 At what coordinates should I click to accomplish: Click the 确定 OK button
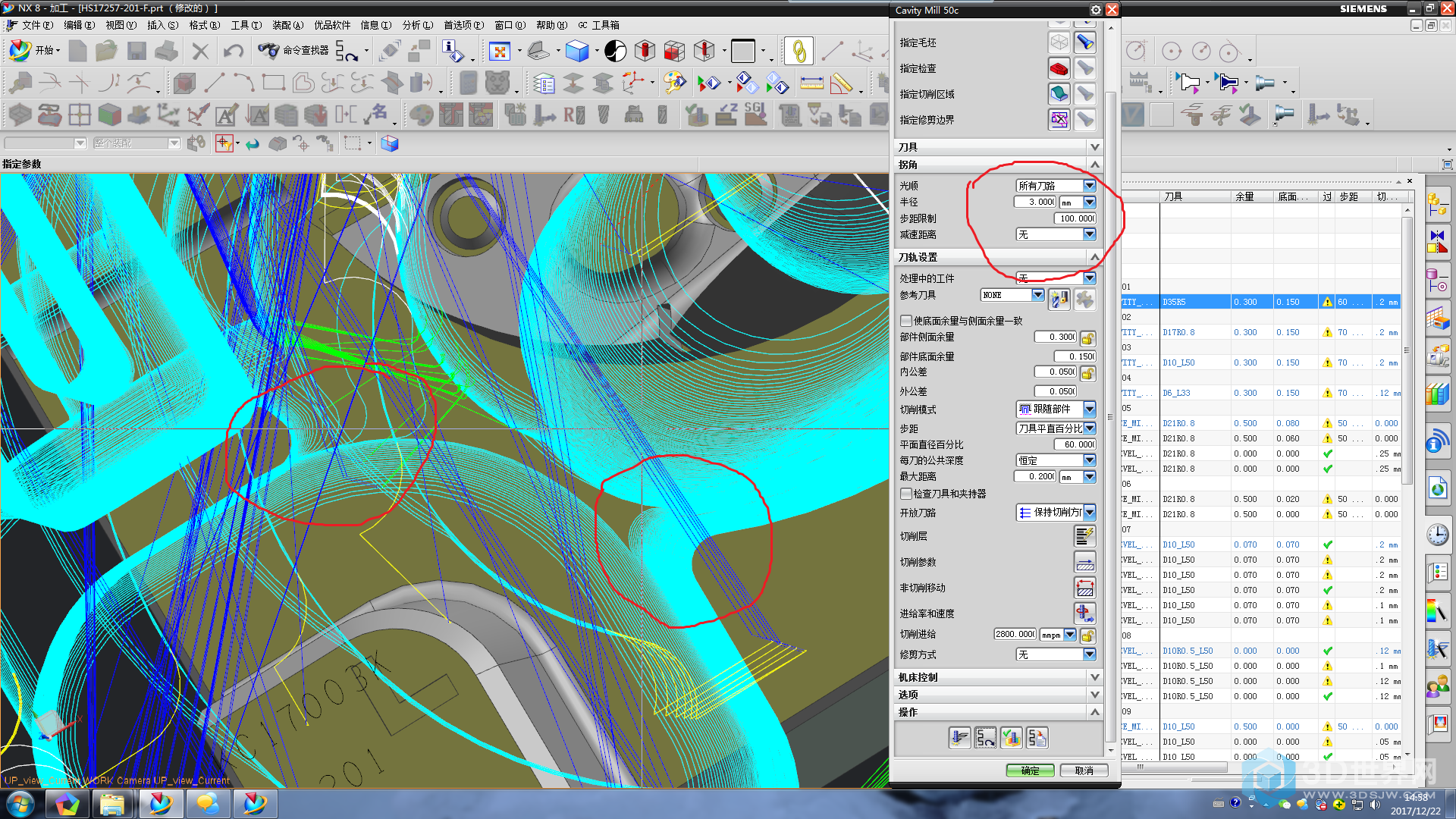pos(1030,770)
